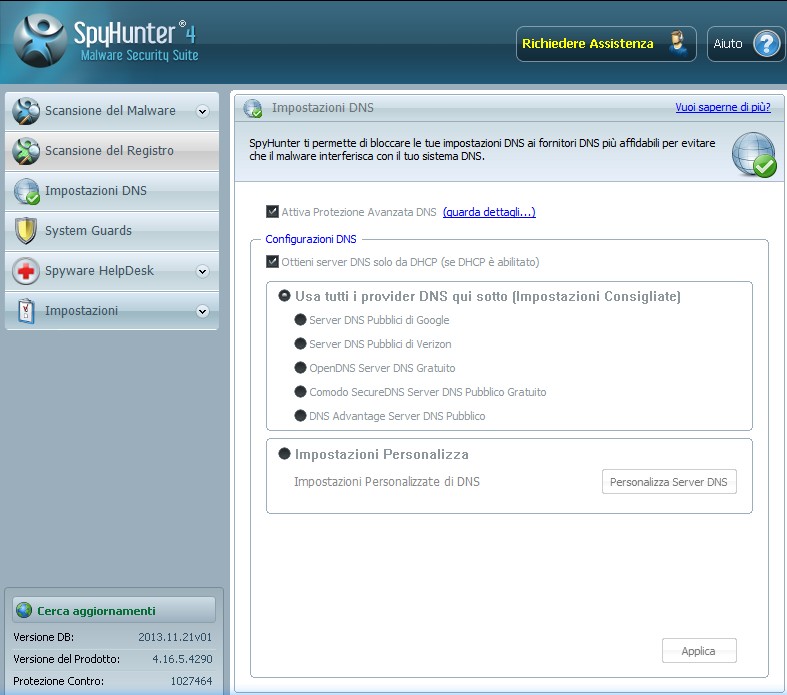Click the Applica button
The width and height of the screenshot is (787, 695).
[699, 651]
